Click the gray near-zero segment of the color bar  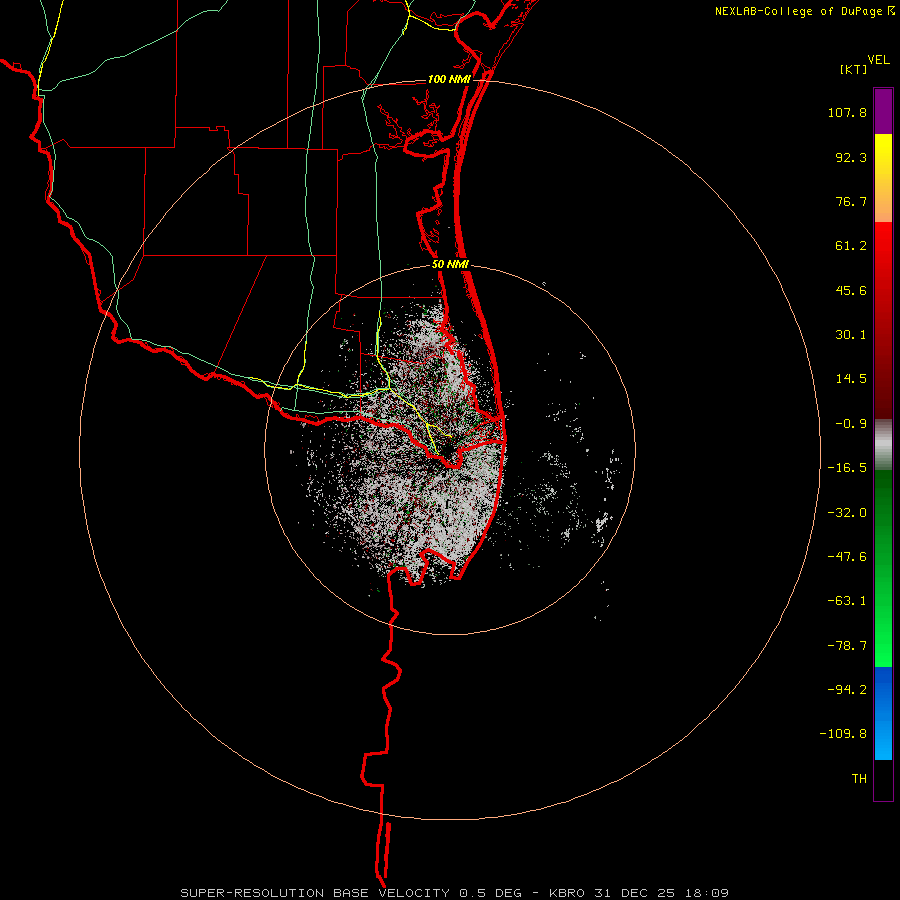tap(883, 445)
